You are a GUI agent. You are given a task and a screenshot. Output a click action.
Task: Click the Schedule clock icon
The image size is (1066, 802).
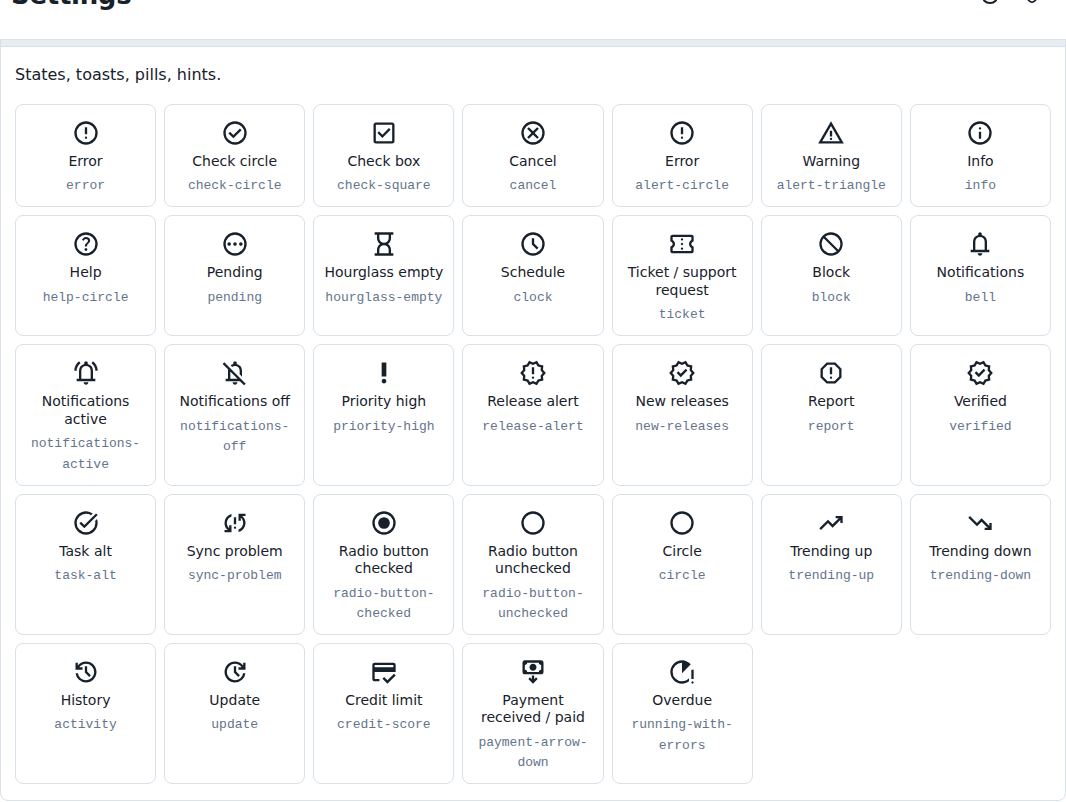coord(533,244)
